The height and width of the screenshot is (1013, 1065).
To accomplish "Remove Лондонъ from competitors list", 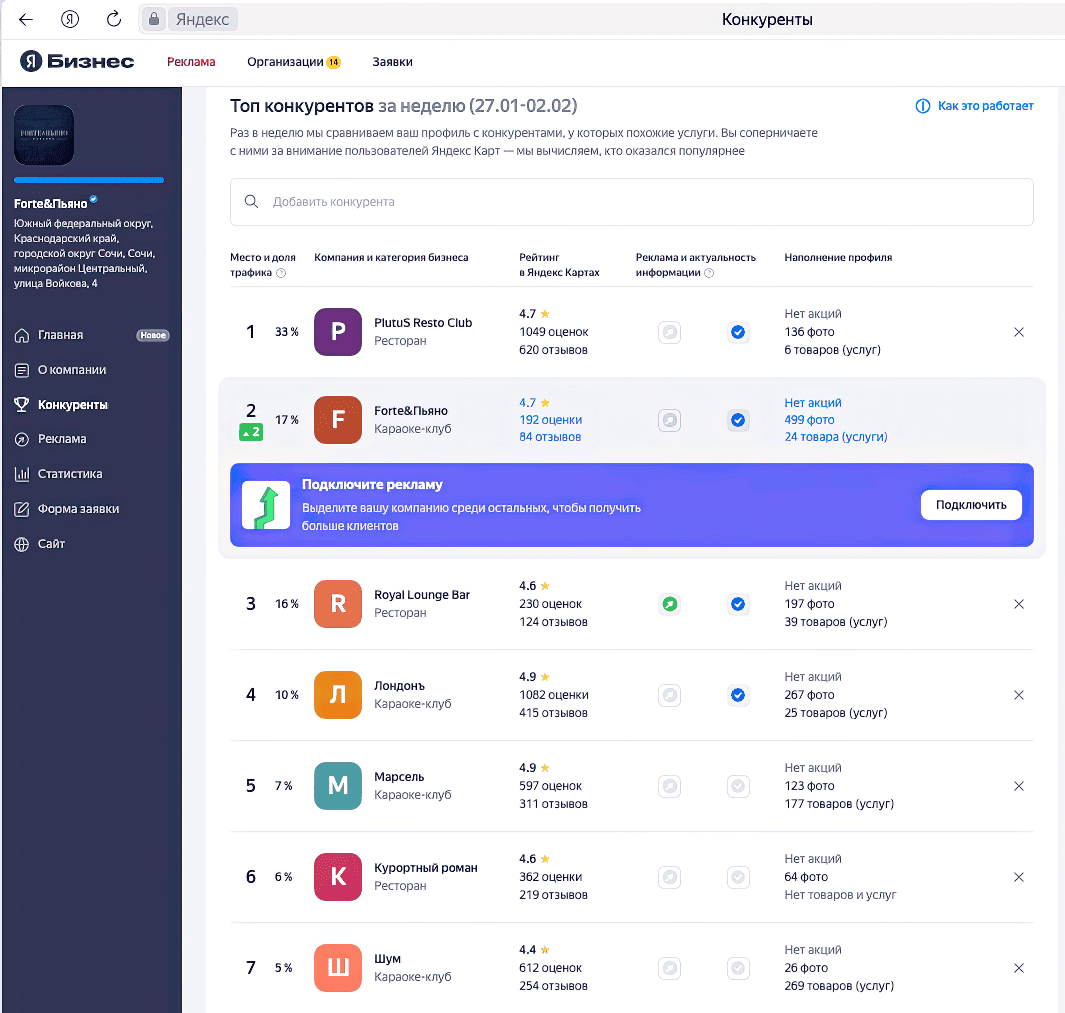I will 1019,695.
